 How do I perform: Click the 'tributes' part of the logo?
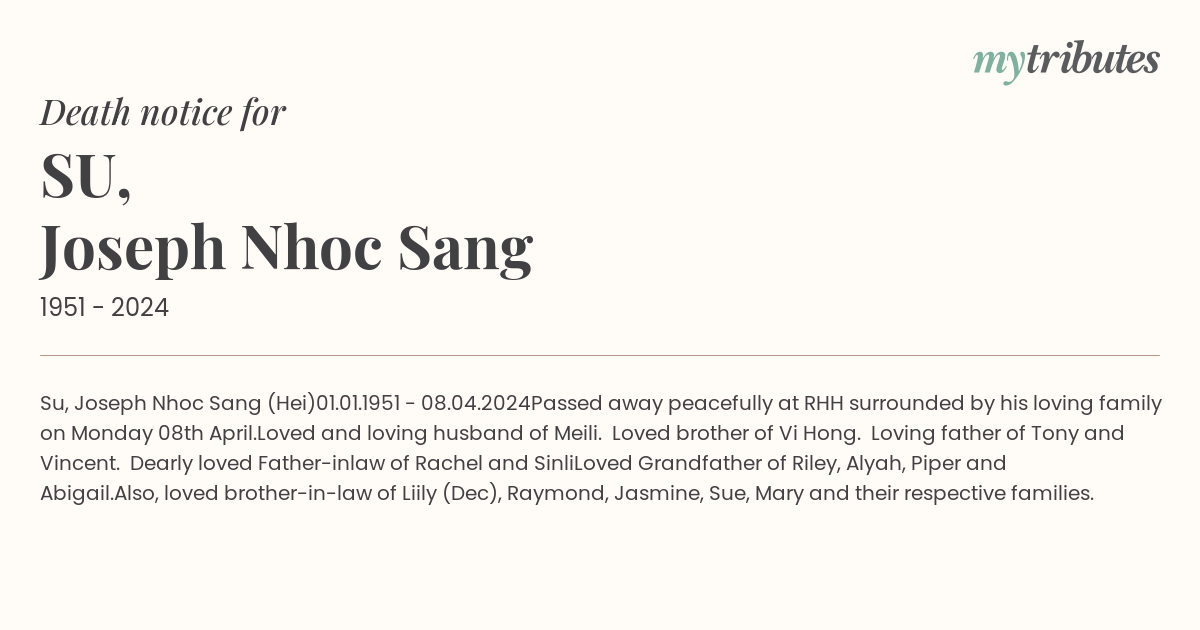click(1092, 59)
